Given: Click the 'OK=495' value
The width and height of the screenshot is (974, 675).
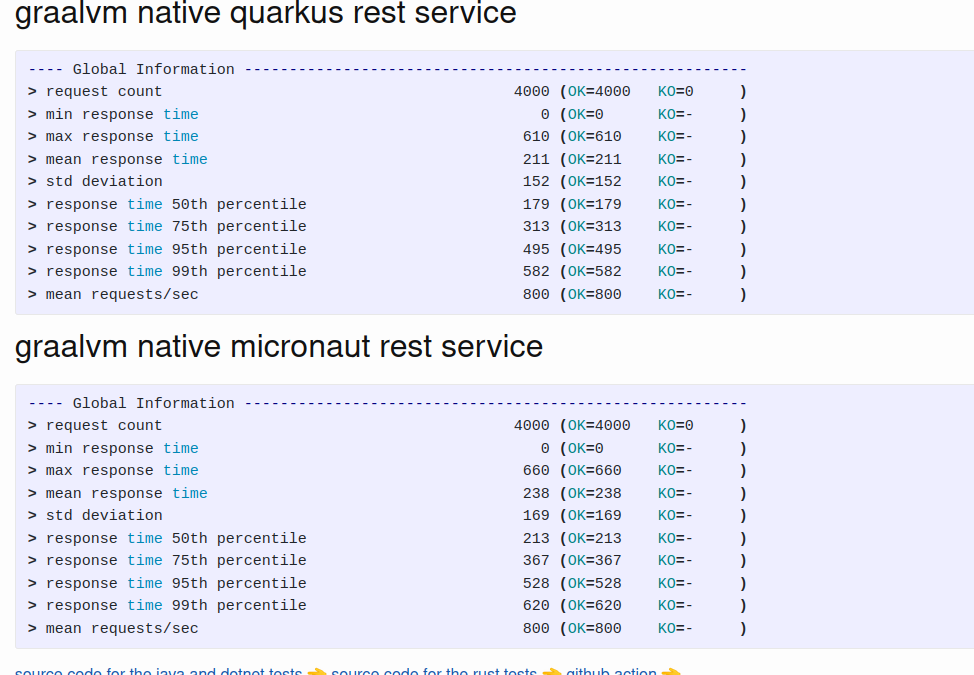Looking at the screenshot, I should pos(594,250).
